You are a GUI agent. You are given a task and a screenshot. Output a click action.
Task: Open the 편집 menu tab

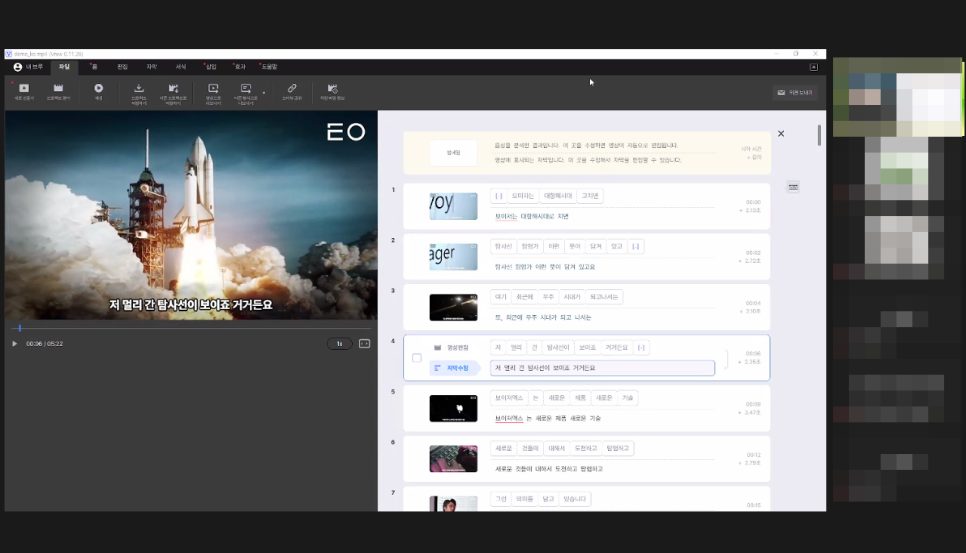(x=123, y=67)
